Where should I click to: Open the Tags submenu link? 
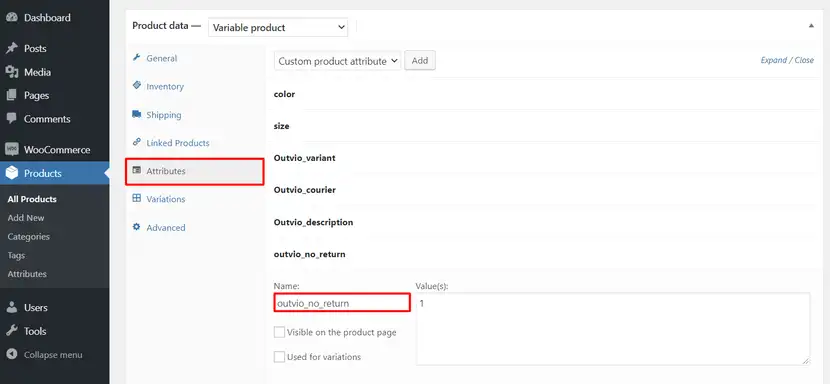(x=16, y=255)
